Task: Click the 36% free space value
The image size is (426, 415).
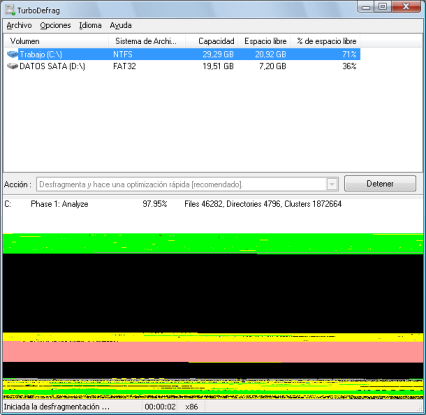Action: (x=349, y=66)
